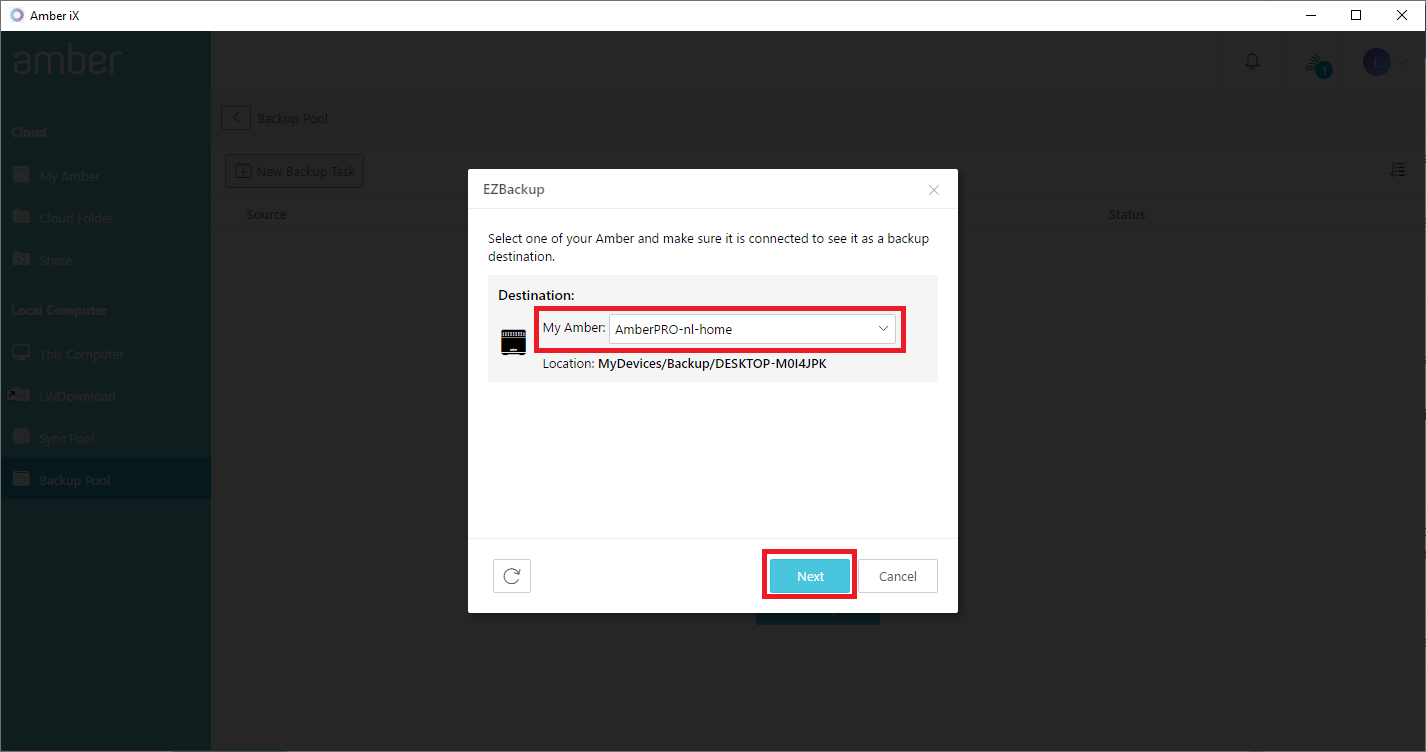This screenshot has height=752, width=1426.
Task: Click the Amber device icon beside Destination
Action: [513, 342]
